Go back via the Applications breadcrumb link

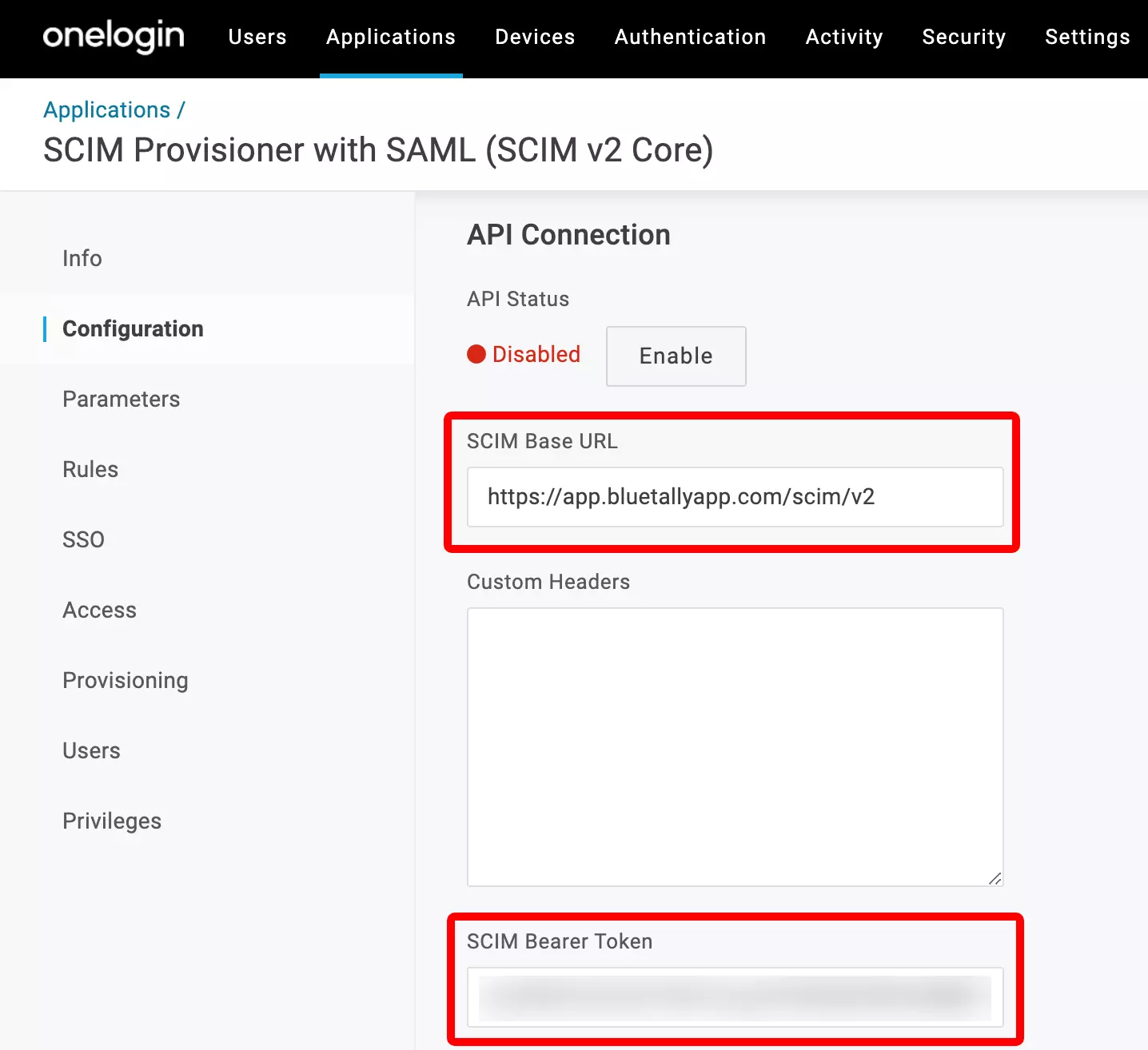coord(107,109)
